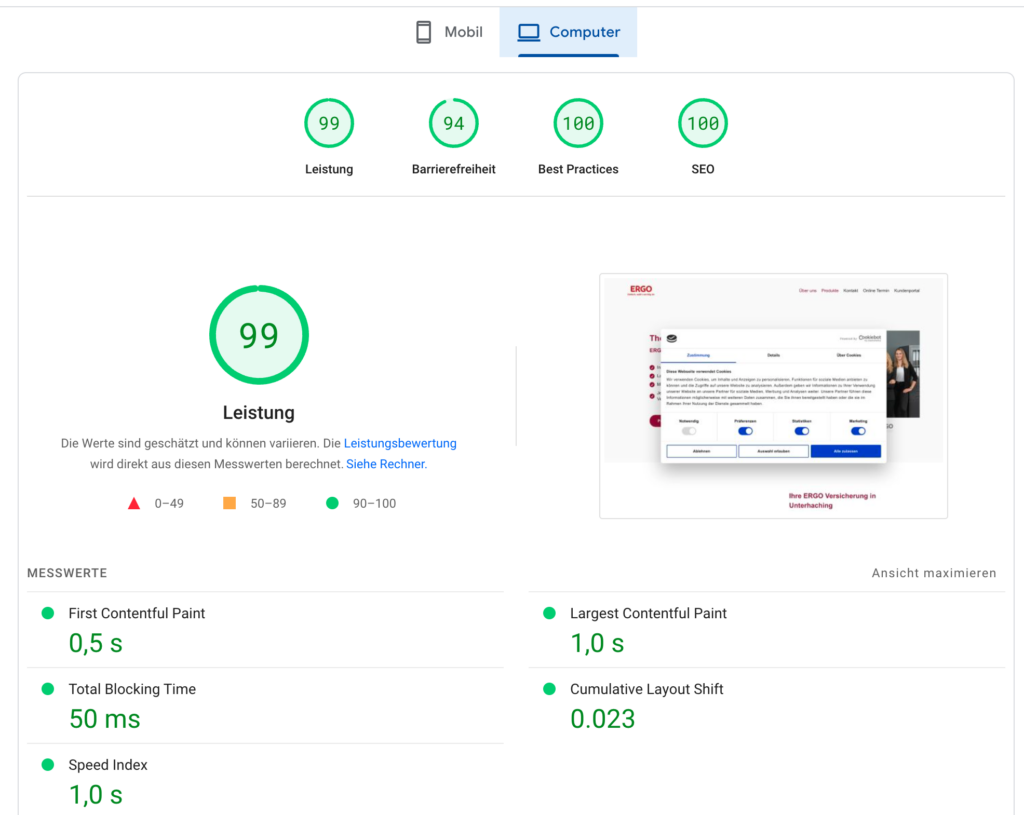Click the laptop icon on the Computer tab
Screen dimensions: 1024x815
(x=528, y=31)
